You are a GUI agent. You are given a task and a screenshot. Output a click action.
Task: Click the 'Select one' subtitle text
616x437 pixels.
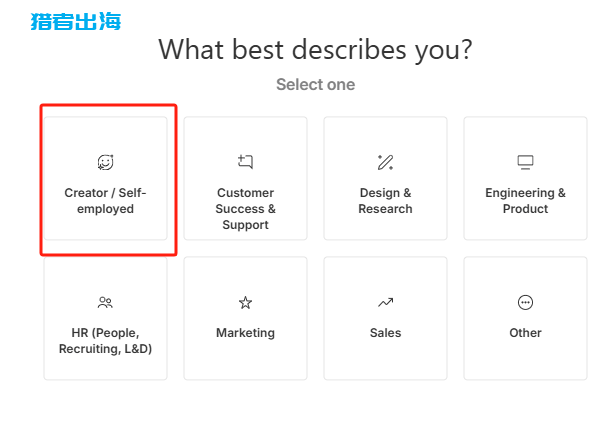pyautogui.click(x=315, y=84)
